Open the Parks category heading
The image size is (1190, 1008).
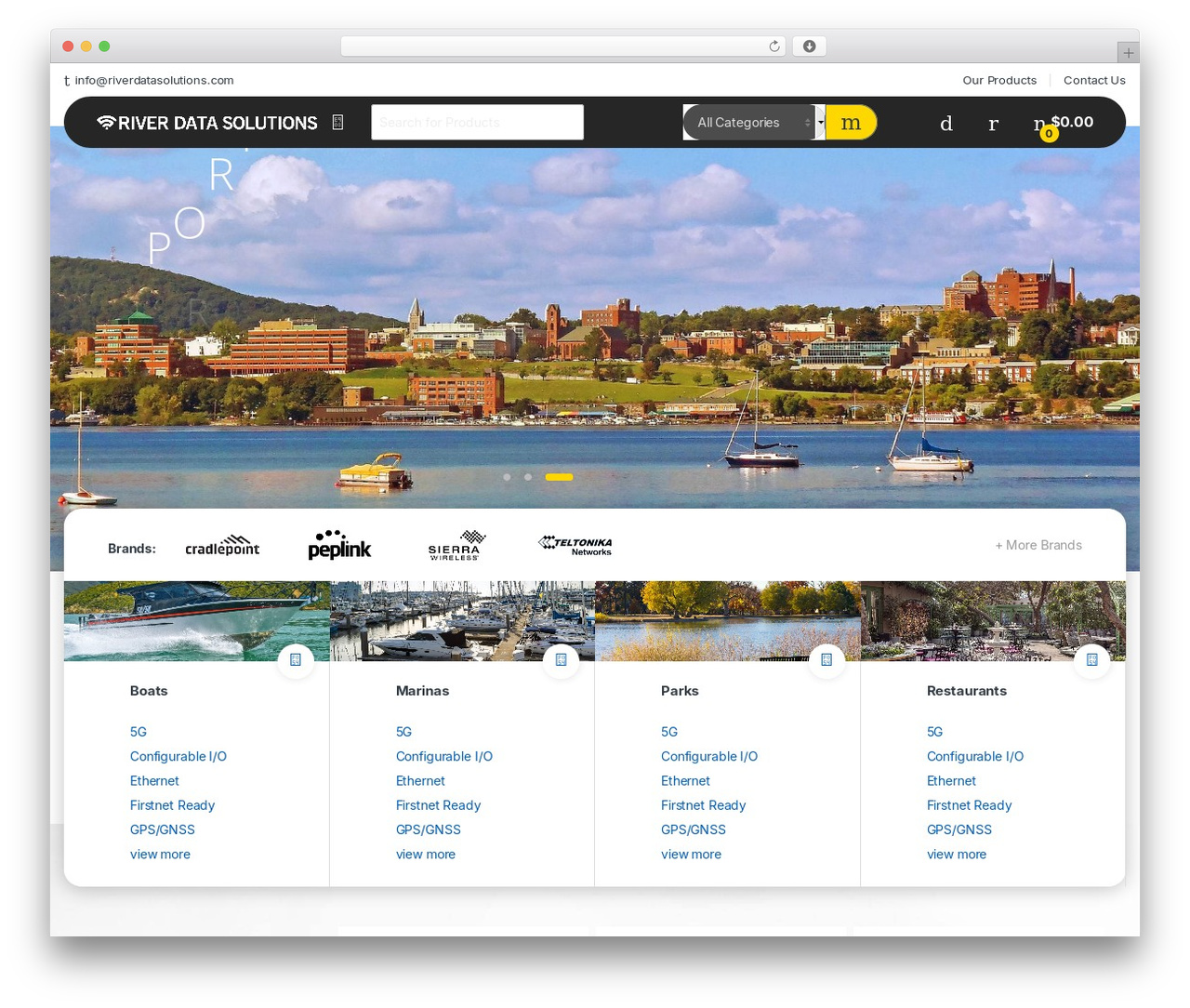point(680,691)
